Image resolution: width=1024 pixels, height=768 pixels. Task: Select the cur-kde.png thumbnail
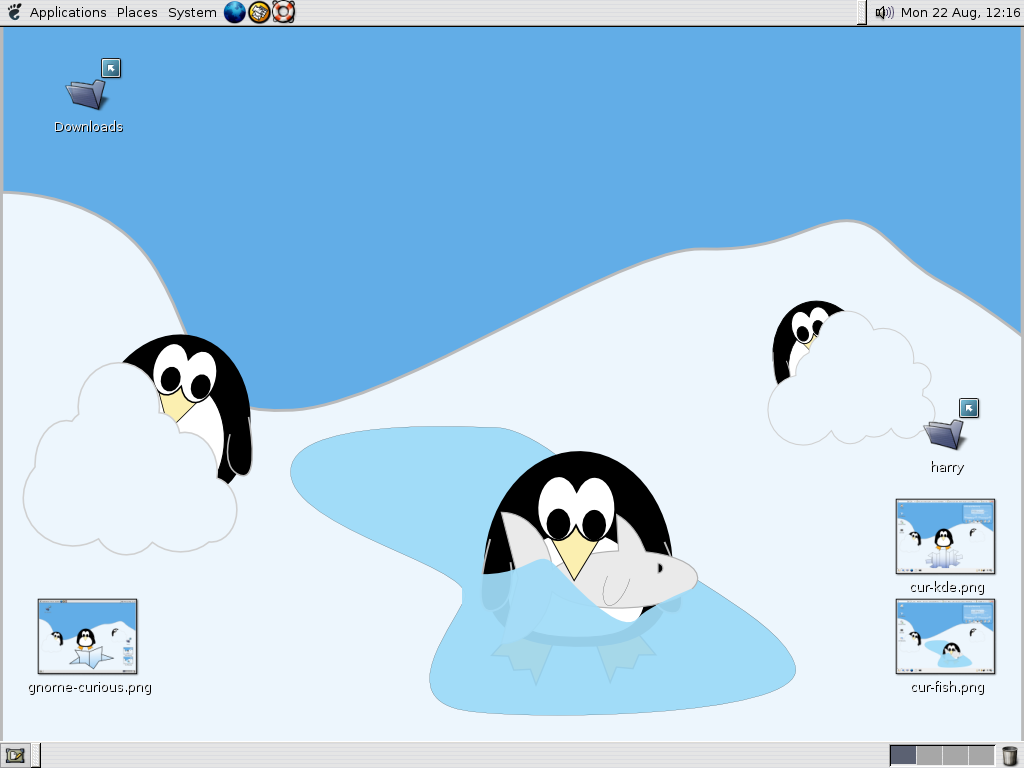click(x=945, y=537)
